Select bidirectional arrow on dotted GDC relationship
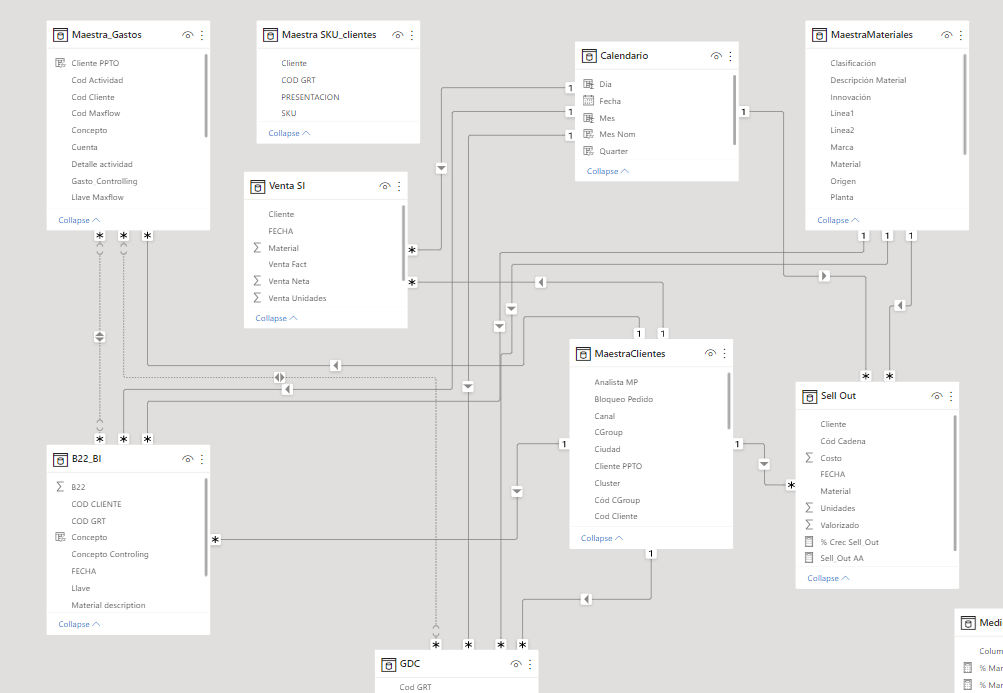The height and width of the screenshot is (693, 1003). (280, 378)
